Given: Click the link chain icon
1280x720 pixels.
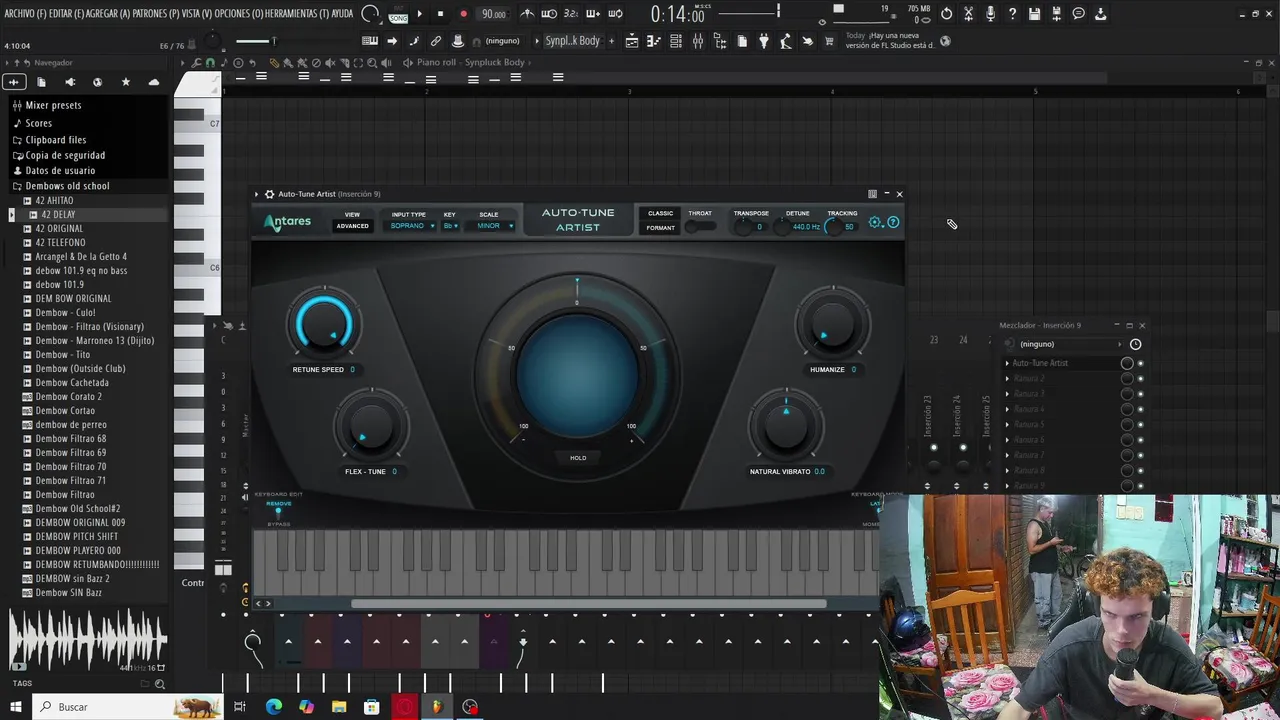Looking at the screenshot, I should pyautogui.click(x=436, y=41).
